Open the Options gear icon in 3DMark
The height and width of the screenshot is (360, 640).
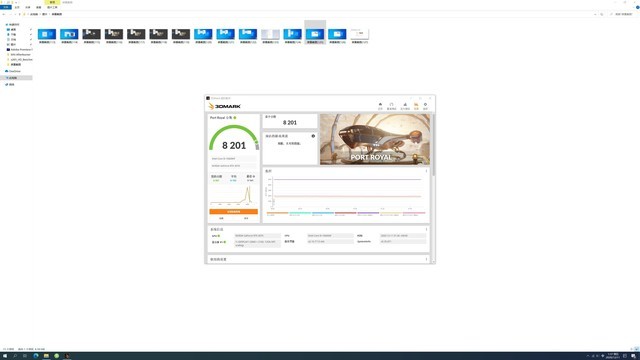tap(425, 106)
